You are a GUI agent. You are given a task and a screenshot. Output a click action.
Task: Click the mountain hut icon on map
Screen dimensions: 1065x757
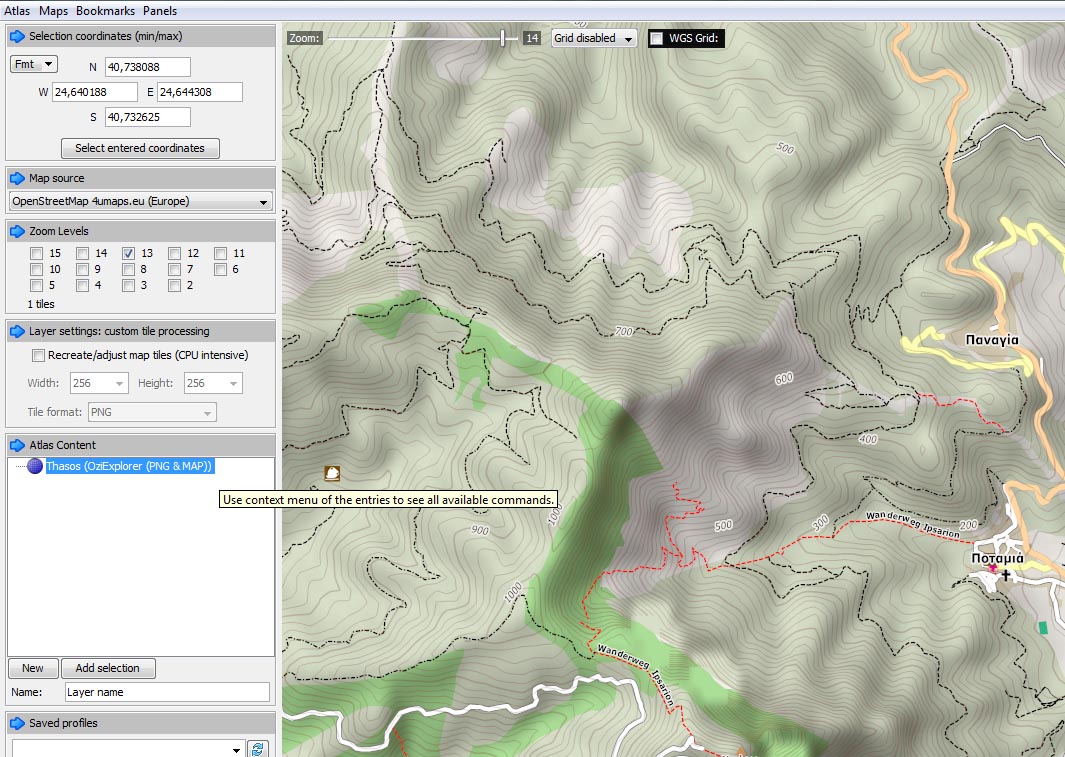tap(332, 473)
